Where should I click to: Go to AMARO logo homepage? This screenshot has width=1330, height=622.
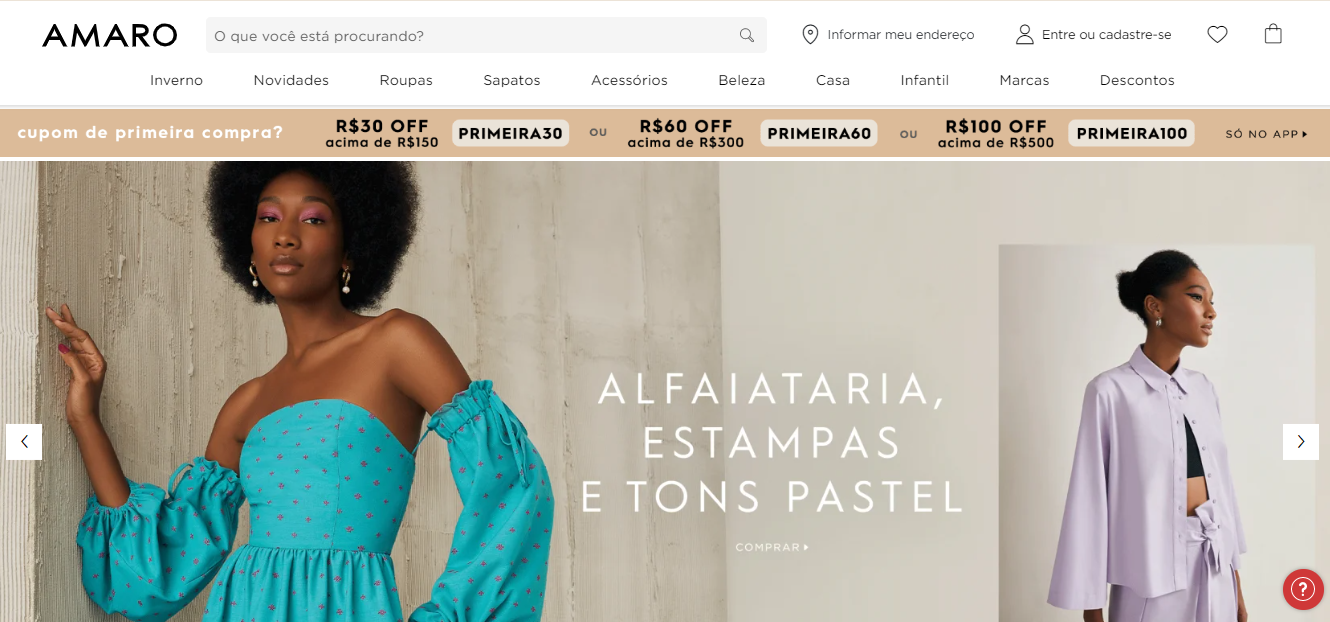coord(109,35)
